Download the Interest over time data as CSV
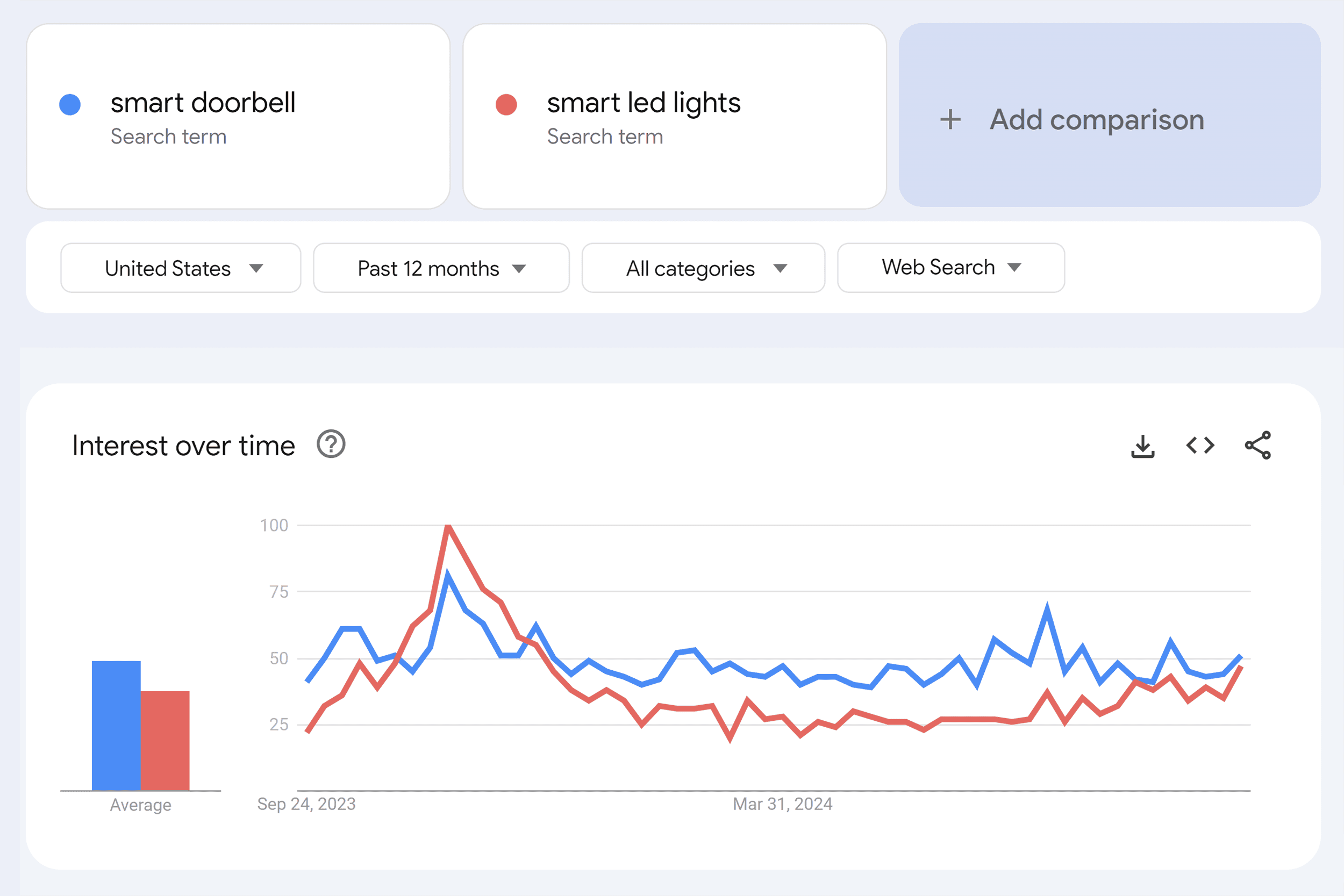 [1143, 446]
